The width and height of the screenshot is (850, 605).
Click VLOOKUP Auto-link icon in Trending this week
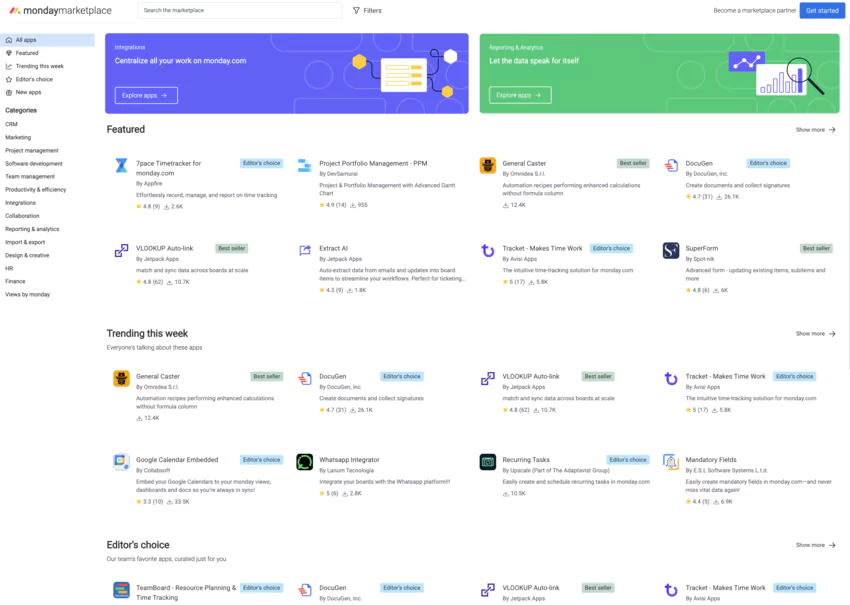(488, 378)
